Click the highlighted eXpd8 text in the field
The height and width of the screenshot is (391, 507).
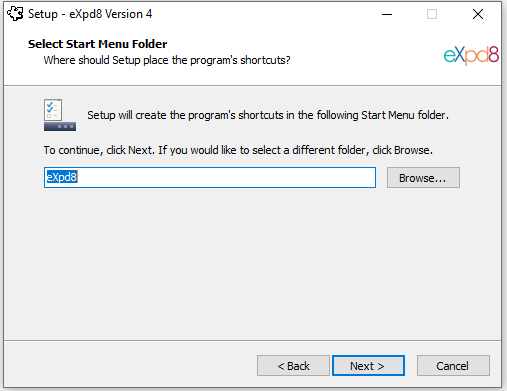click(62, 177)
